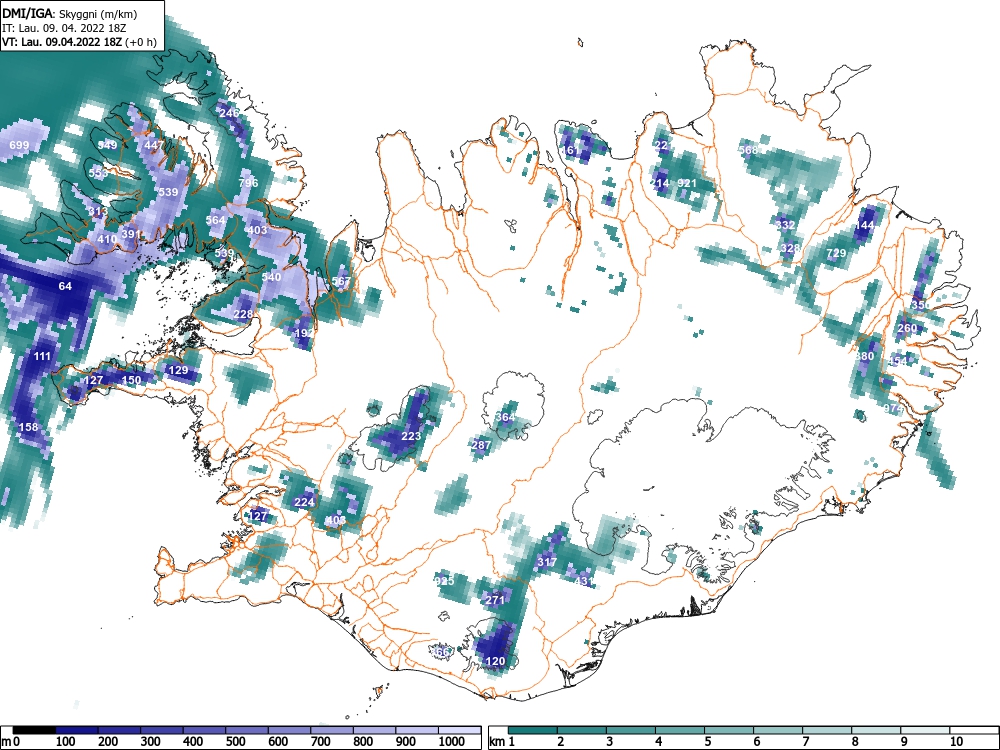The image size is (1000, 750).
Task: Select the 228 visibility value
Action: click(243, 314)
